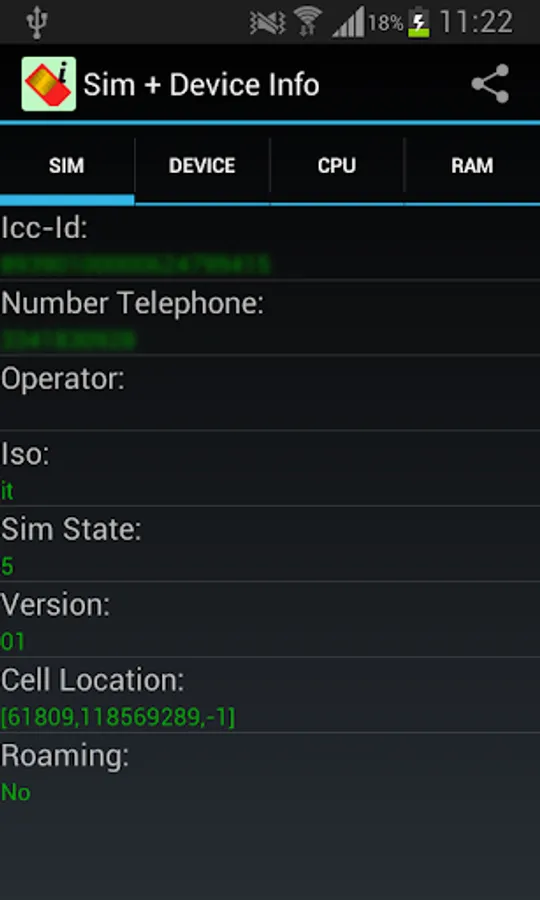Tap the Wi-Fi signal icon
This screenshot has height=900, width=540.
click(308, 22)
